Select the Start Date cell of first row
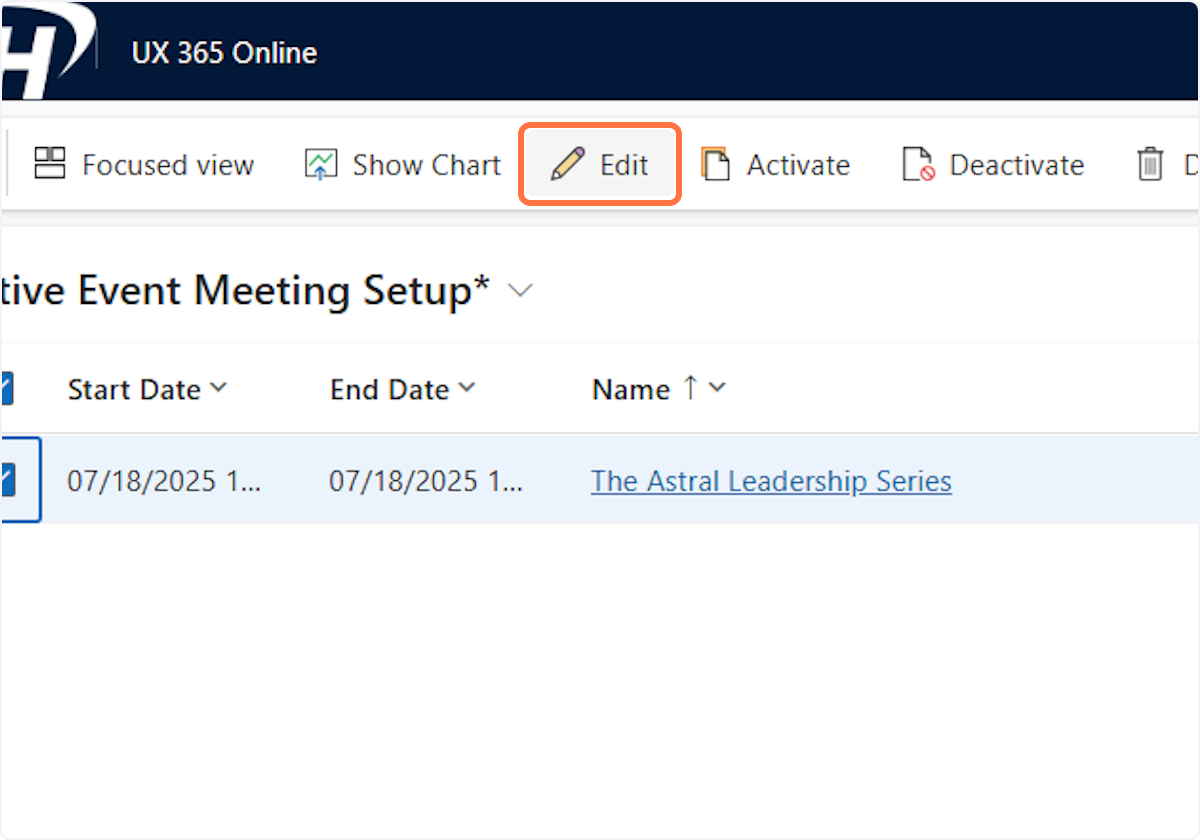1200x840 pixels. [163, 481]
